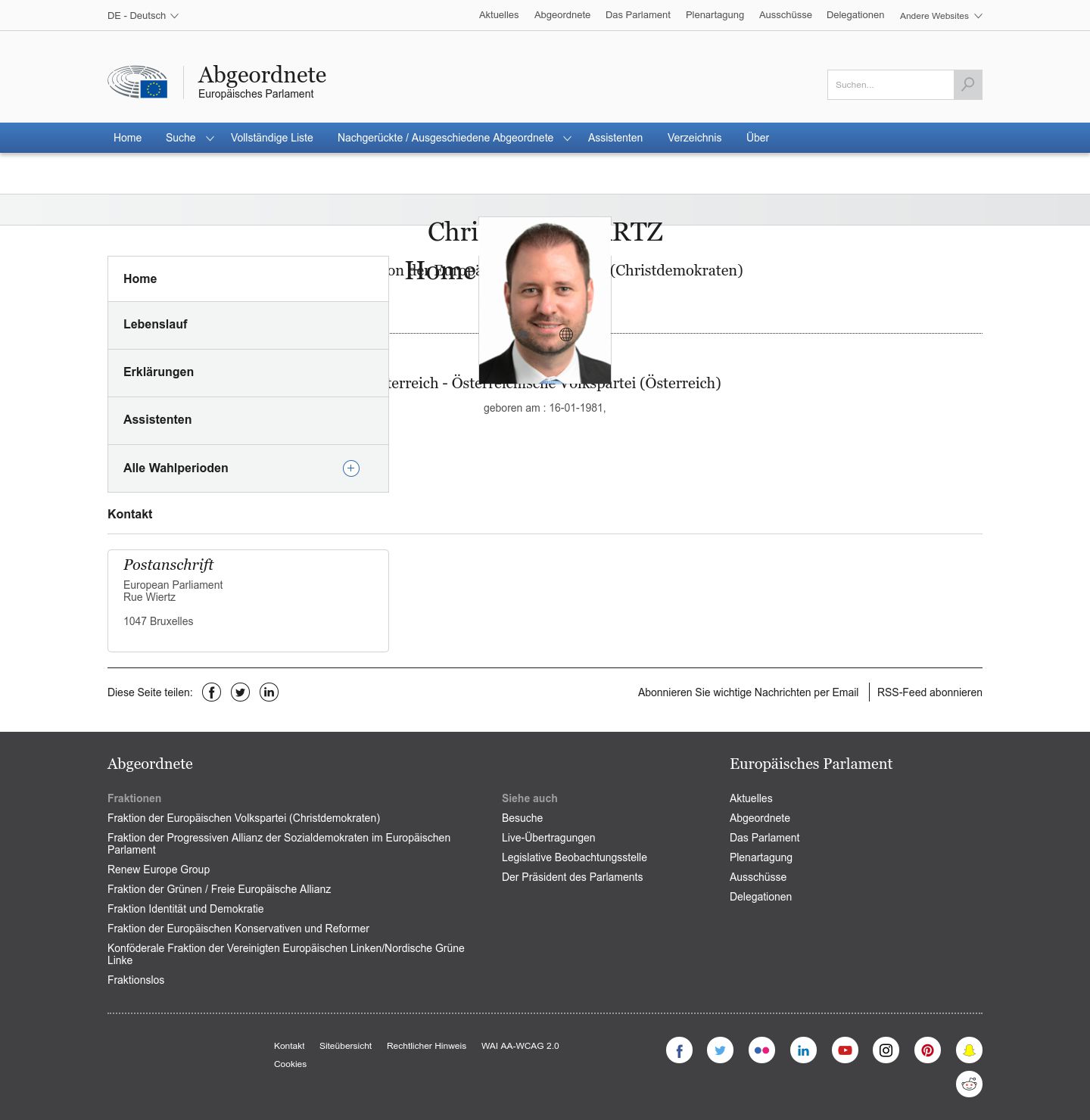Click Abgeordnete in top bar
Screen dimensions: 1090x1120
coord(562,15)
